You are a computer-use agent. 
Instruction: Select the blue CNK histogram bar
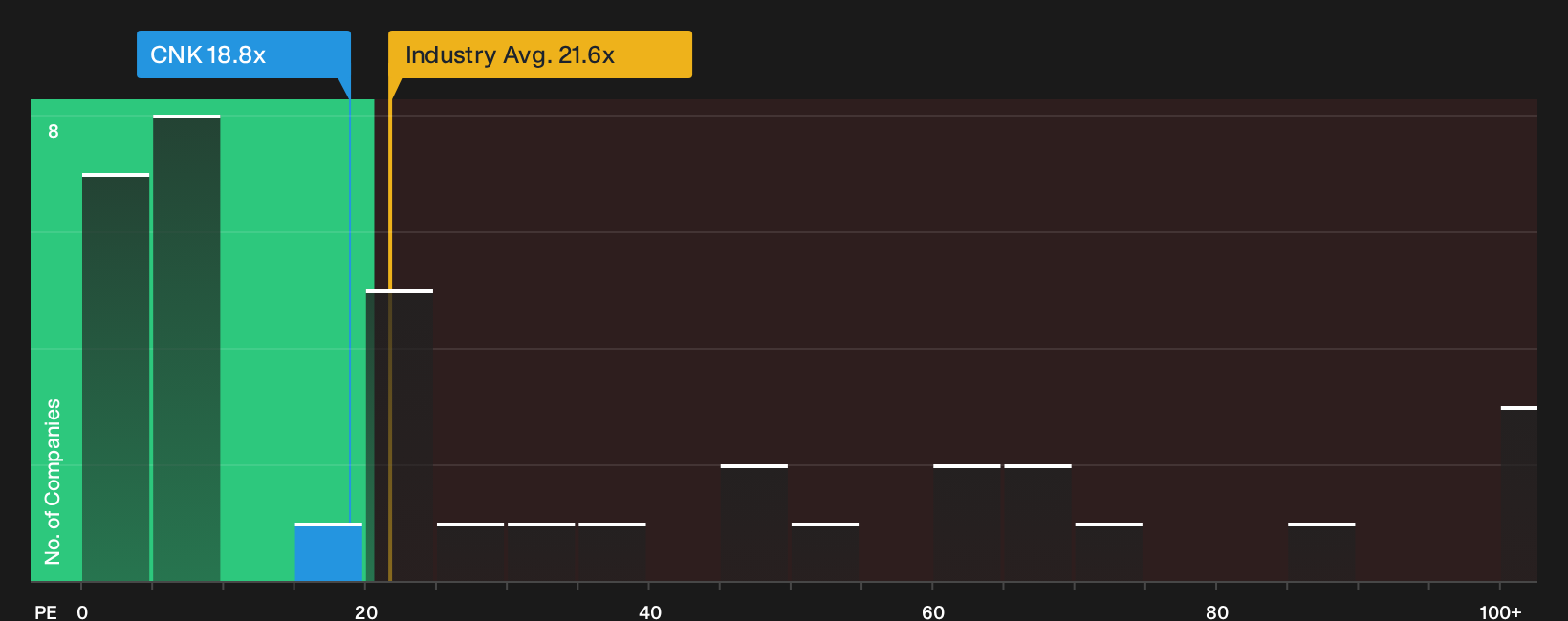329,552
